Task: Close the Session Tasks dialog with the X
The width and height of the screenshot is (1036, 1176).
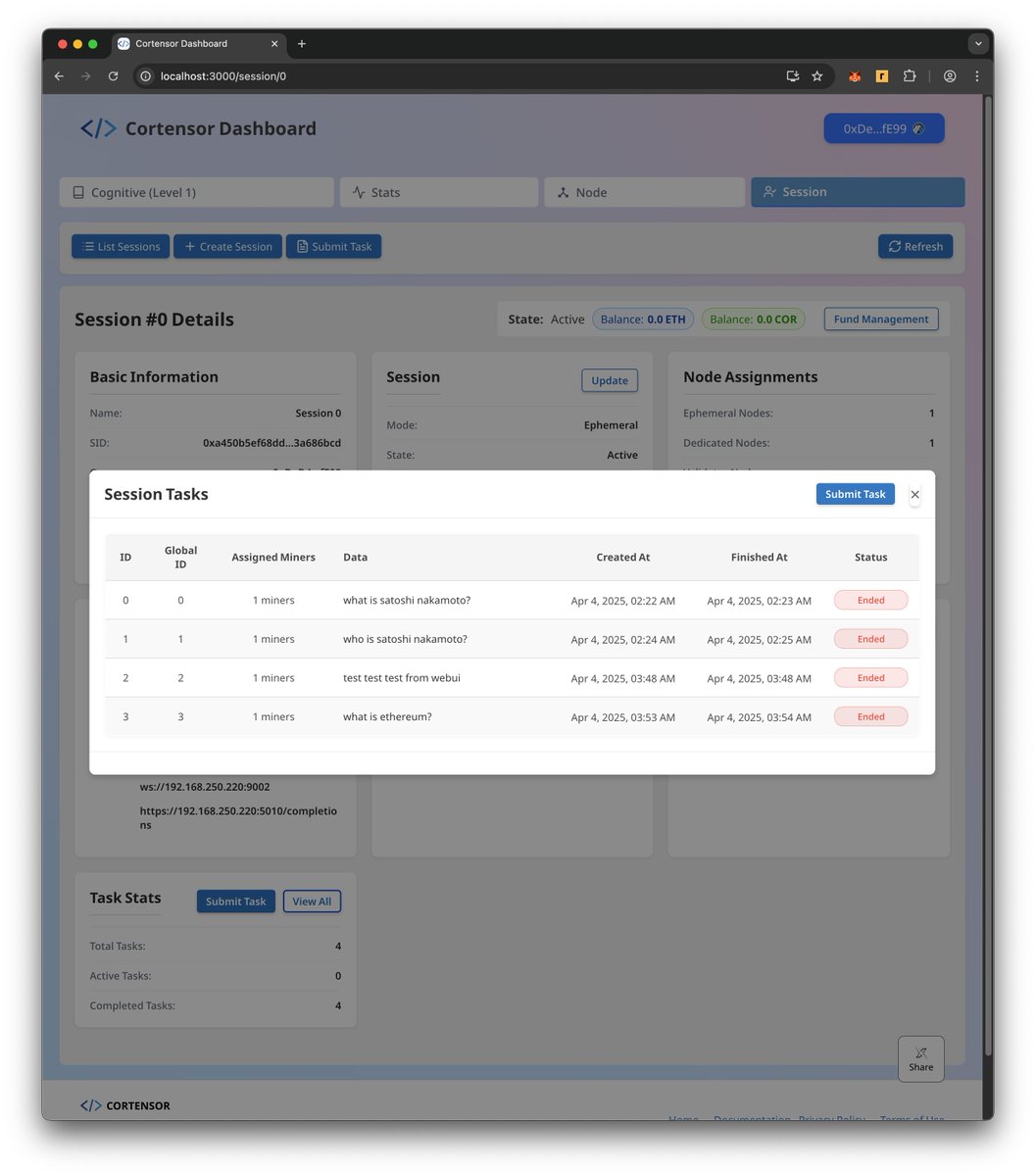Action: coord(914,495)
